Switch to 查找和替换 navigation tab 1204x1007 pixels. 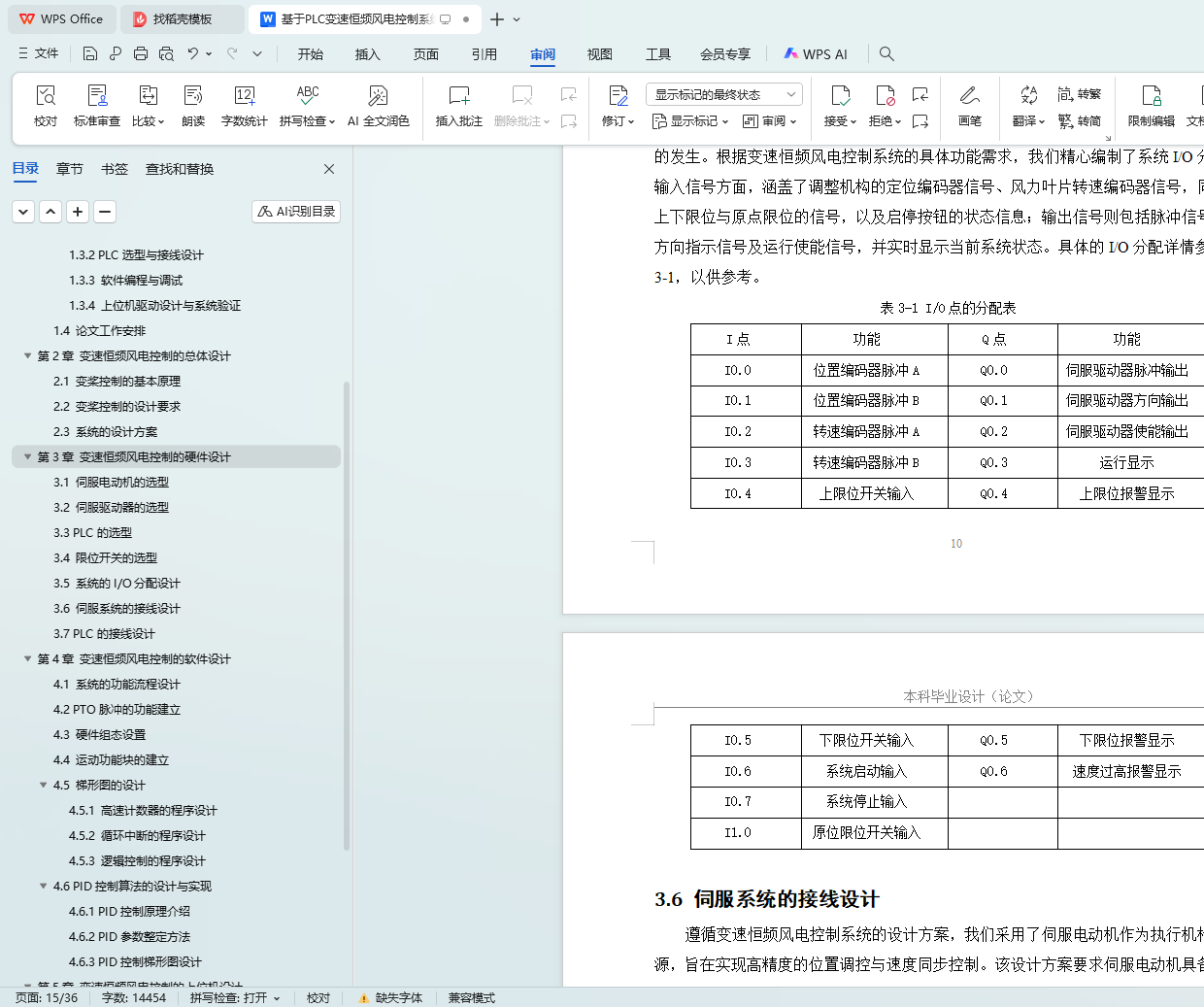(x=180, y=169)
